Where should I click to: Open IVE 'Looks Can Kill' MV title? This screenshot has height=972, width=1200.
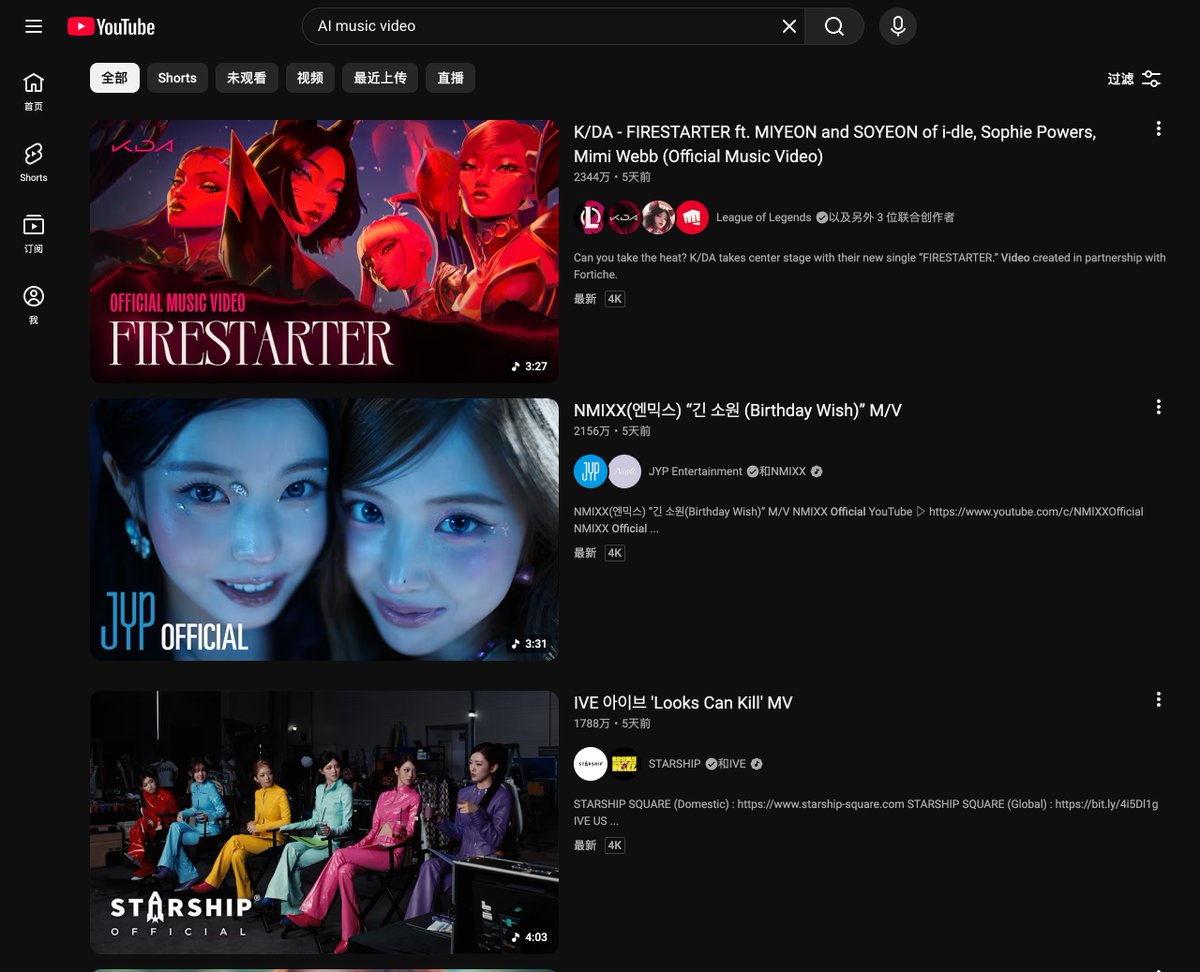tap(683, 703)
